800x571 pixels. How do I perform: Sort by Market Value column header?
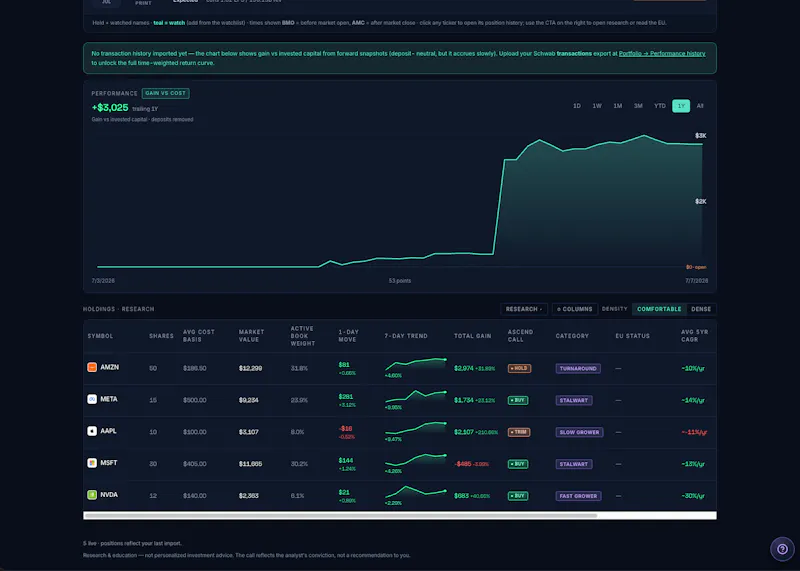pos(252,336)
